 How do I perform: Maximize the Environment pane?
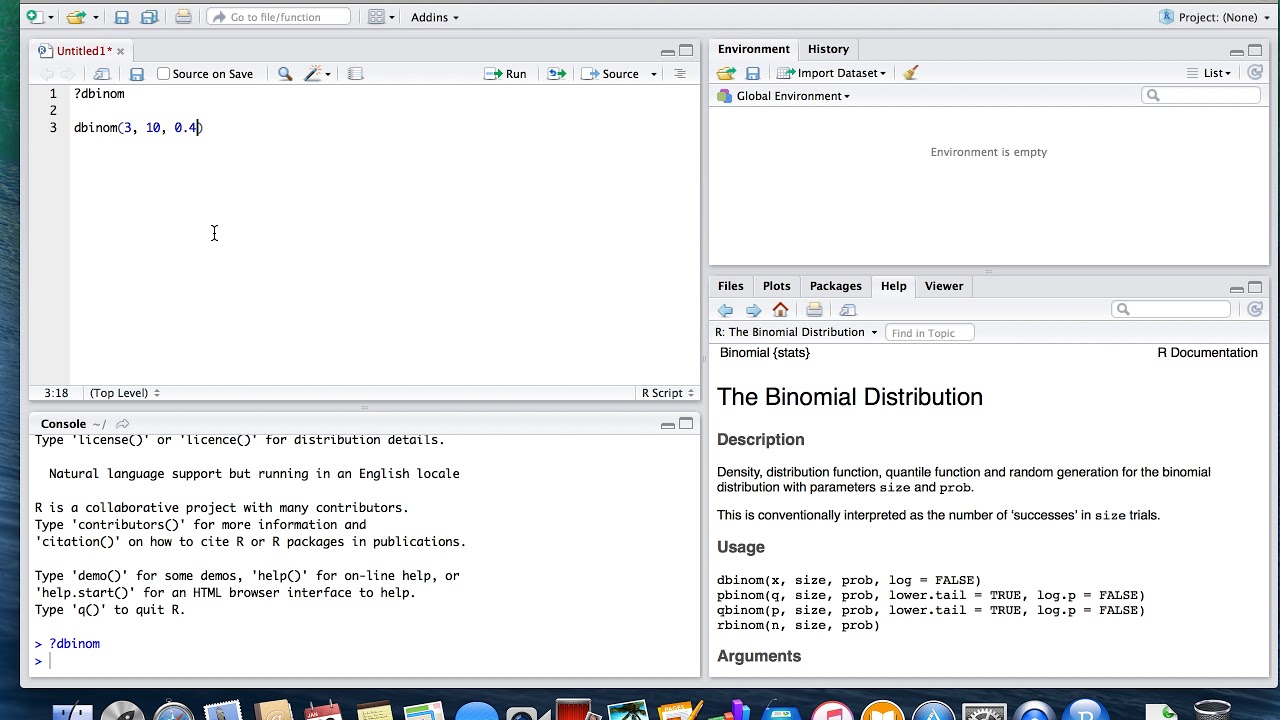pos(1255,51)
